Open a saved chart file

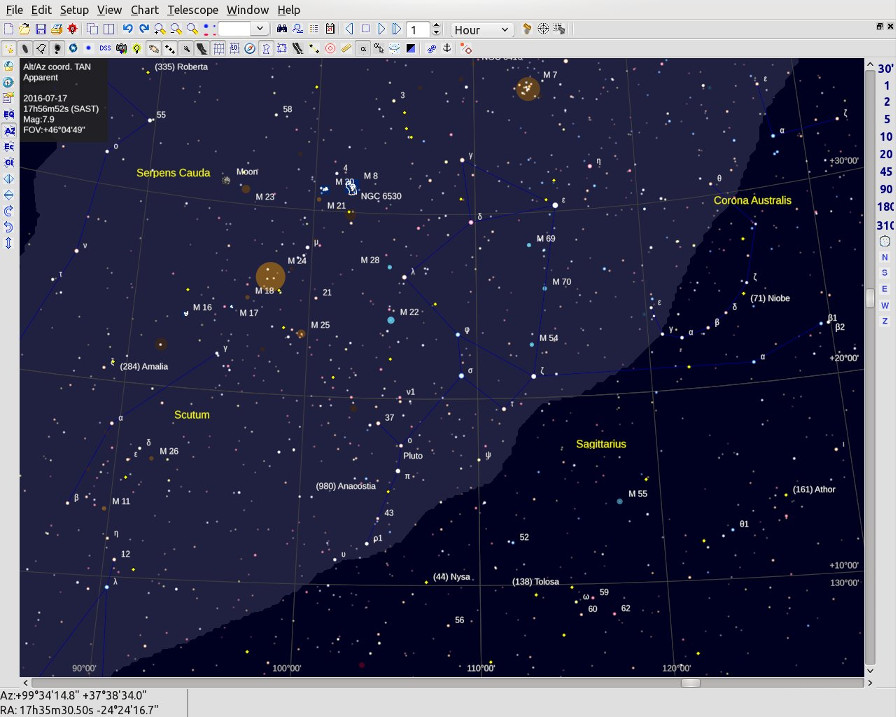tap(24, 29)
